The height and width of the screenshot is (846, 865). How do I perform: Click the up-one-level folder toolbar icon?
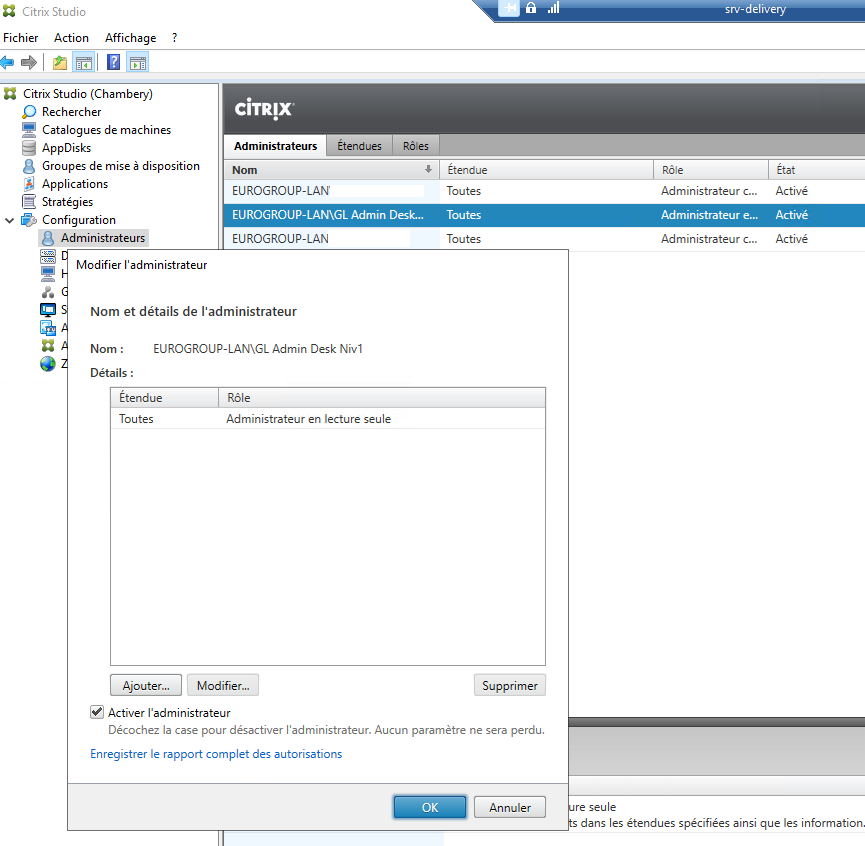[60, 62]
